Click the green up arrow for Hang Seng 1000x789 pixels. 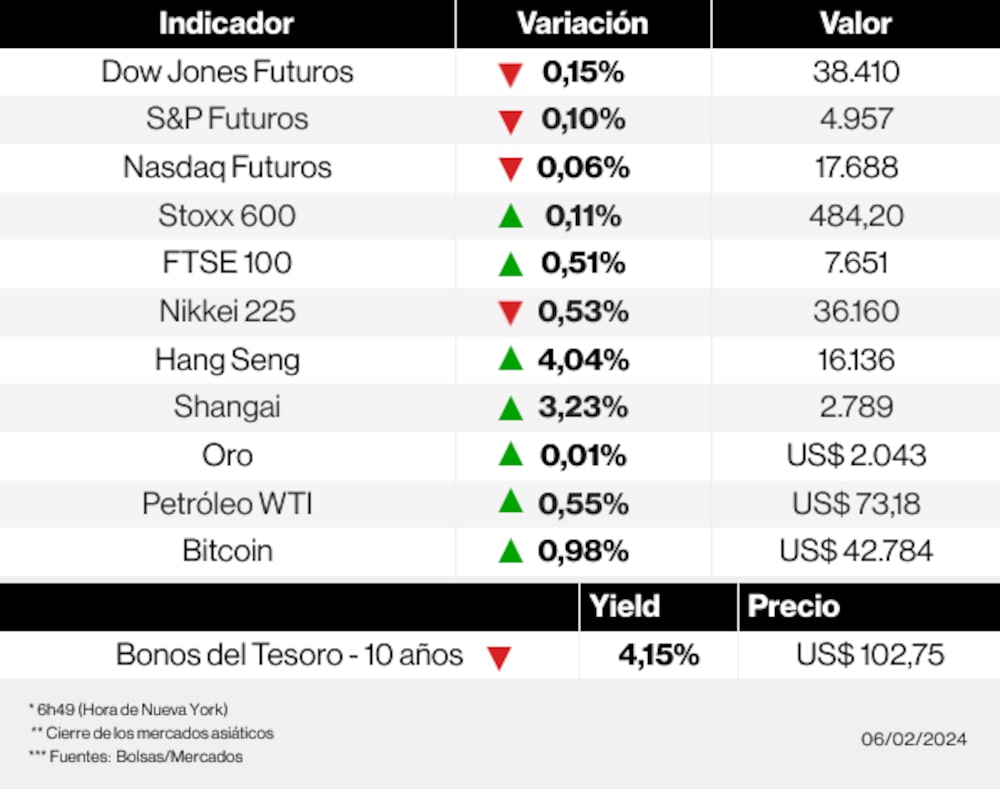pos(511,358)
